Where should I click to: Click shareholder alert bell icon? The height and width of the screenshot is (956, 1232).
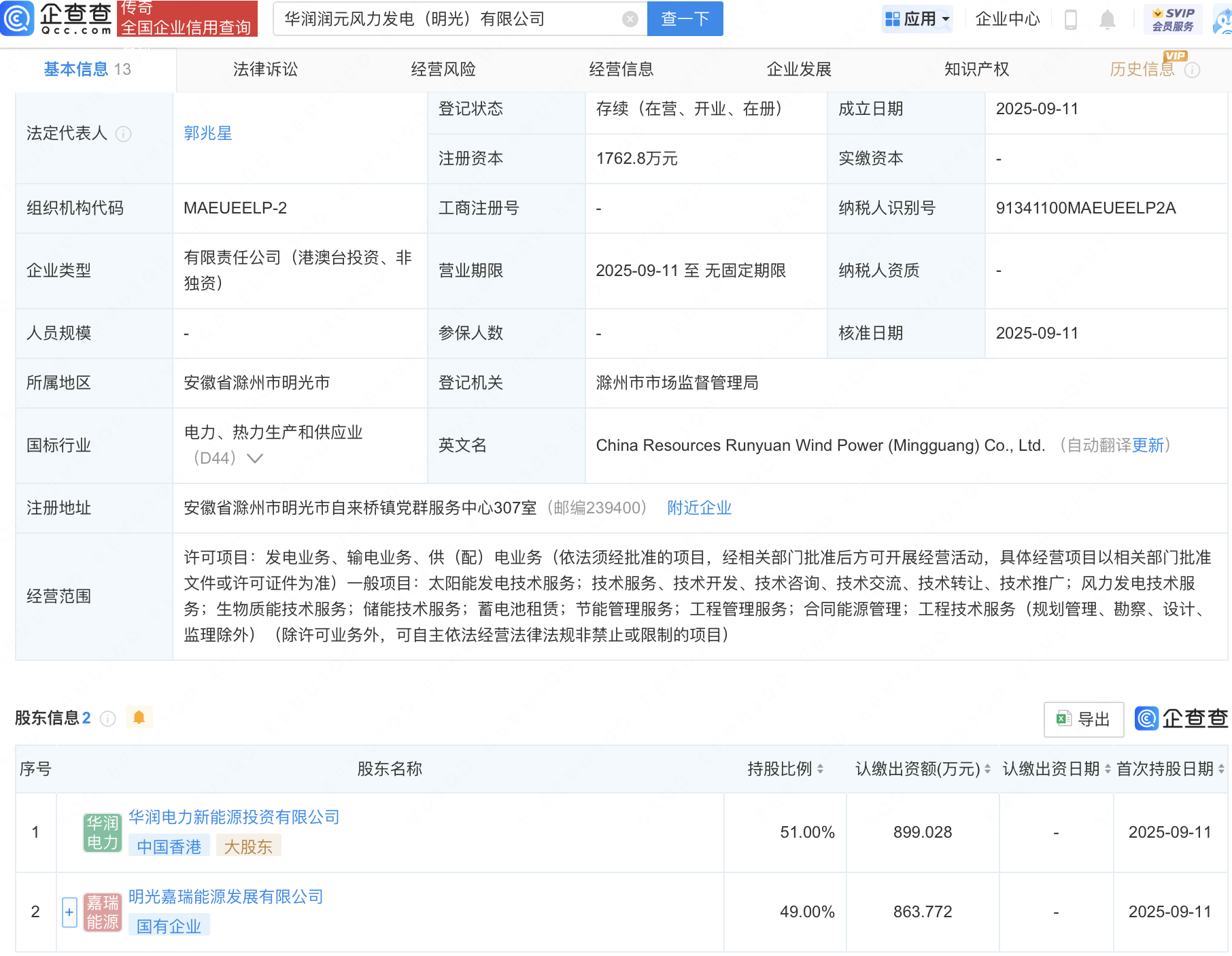click(139, 717)
